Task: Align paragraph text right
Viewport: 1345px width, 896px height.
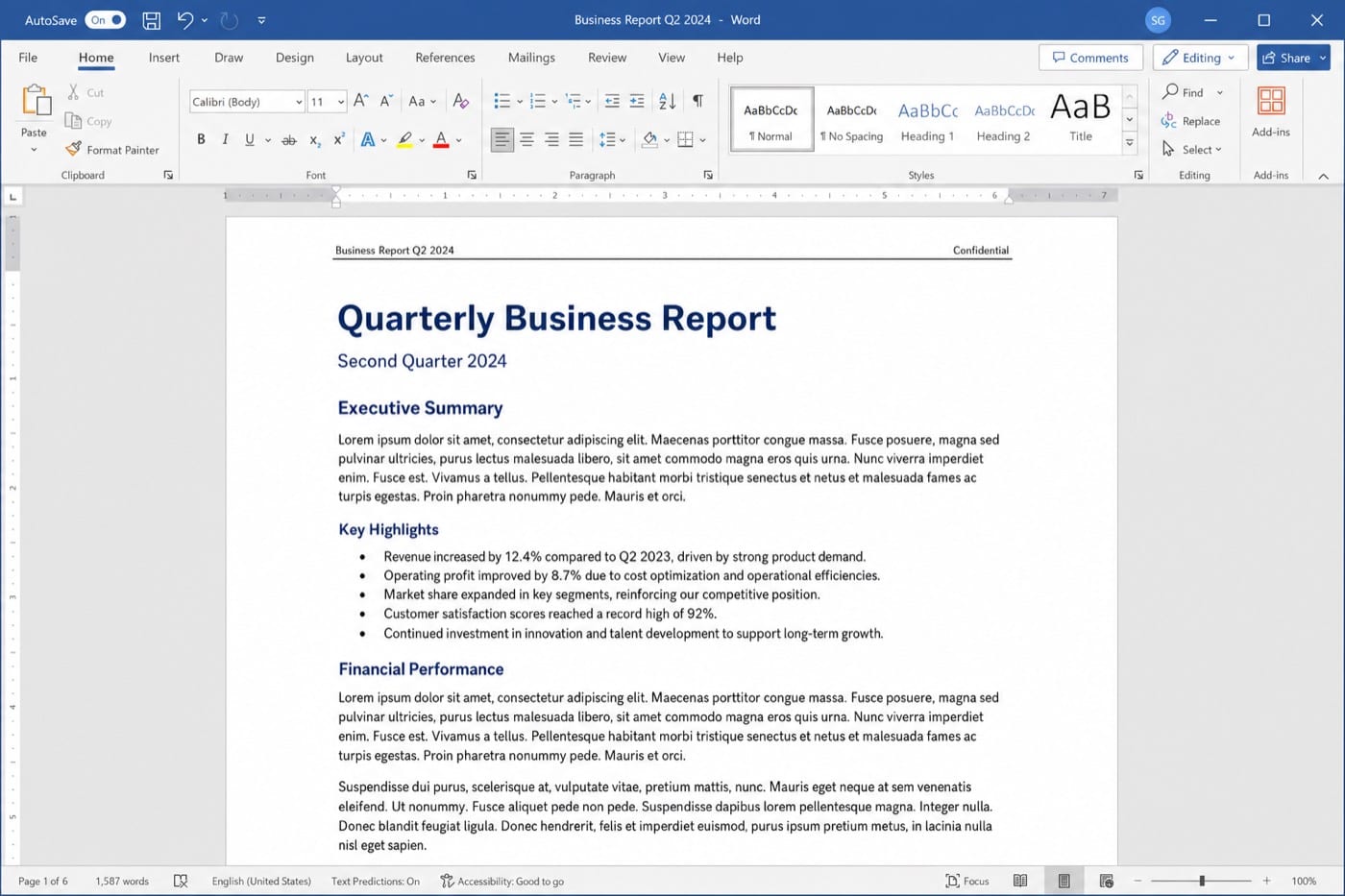Action: tap(551, 140)
